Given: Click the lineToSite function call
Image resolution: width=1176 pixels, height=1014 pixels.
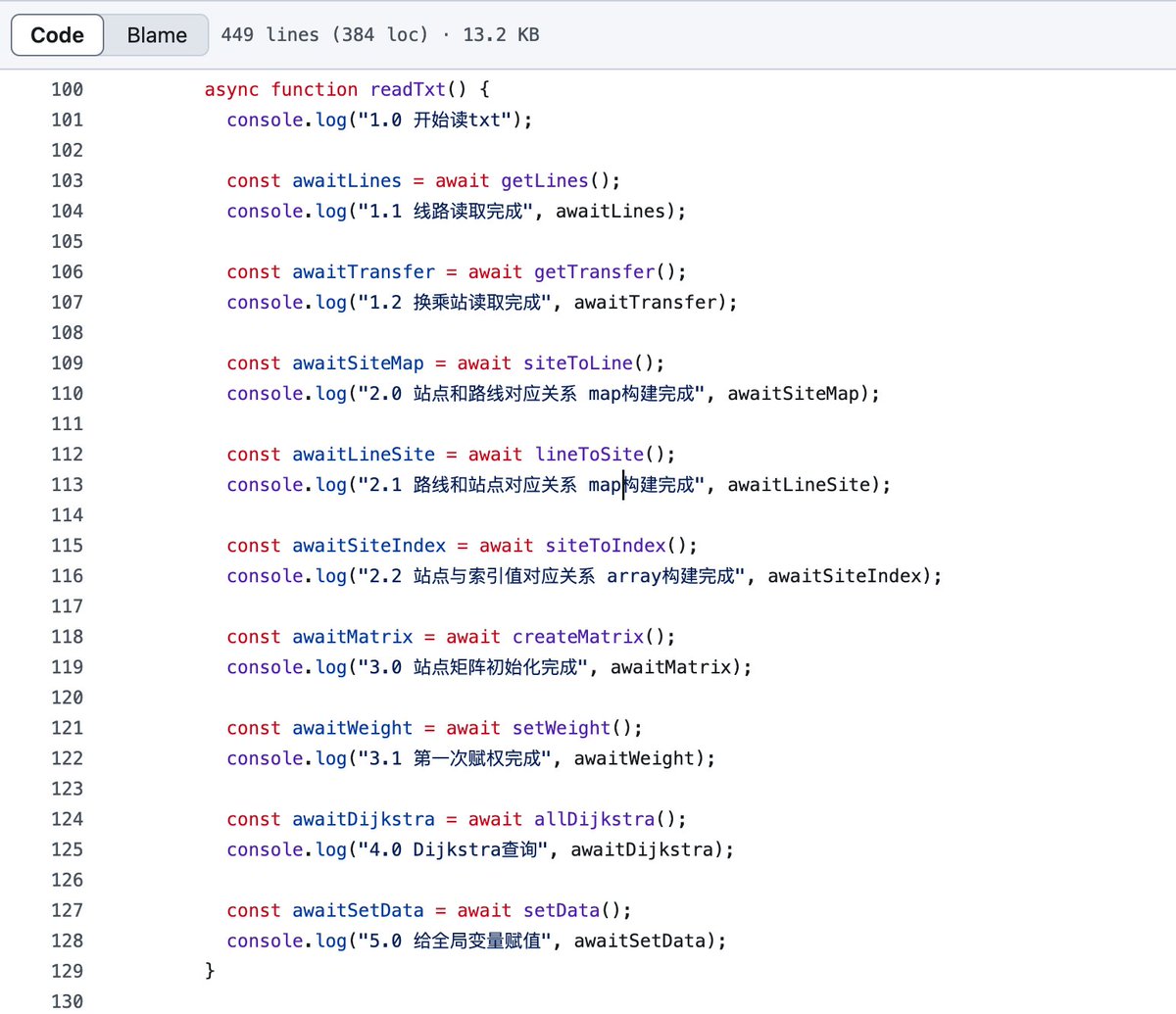Looking at the screenshot, I should pos(589,454).
